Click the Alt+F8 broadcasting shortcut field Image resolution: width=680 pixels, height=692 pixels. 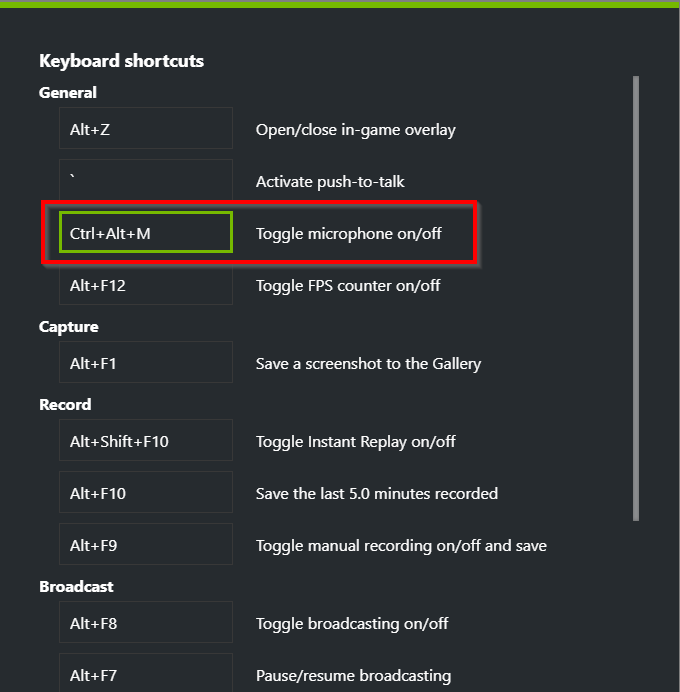point(146,623)
